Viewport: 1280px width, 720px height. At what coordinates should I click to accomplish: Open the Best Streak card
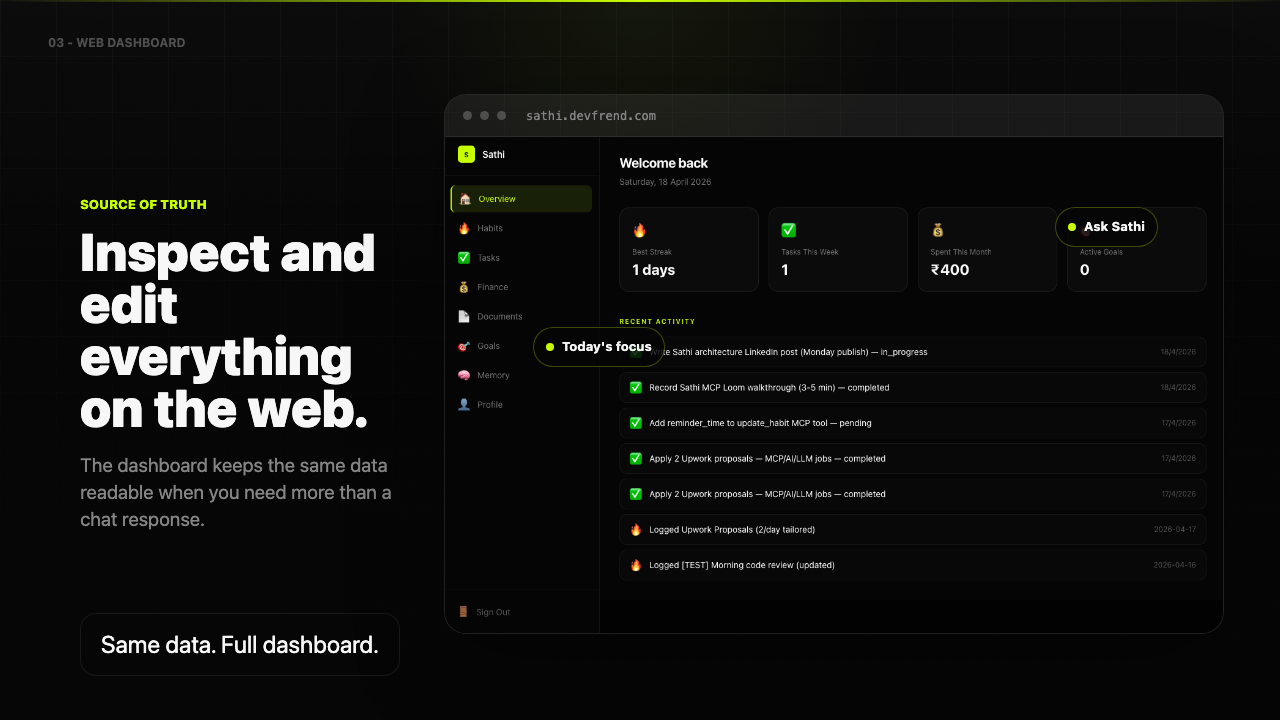[689, 250]
